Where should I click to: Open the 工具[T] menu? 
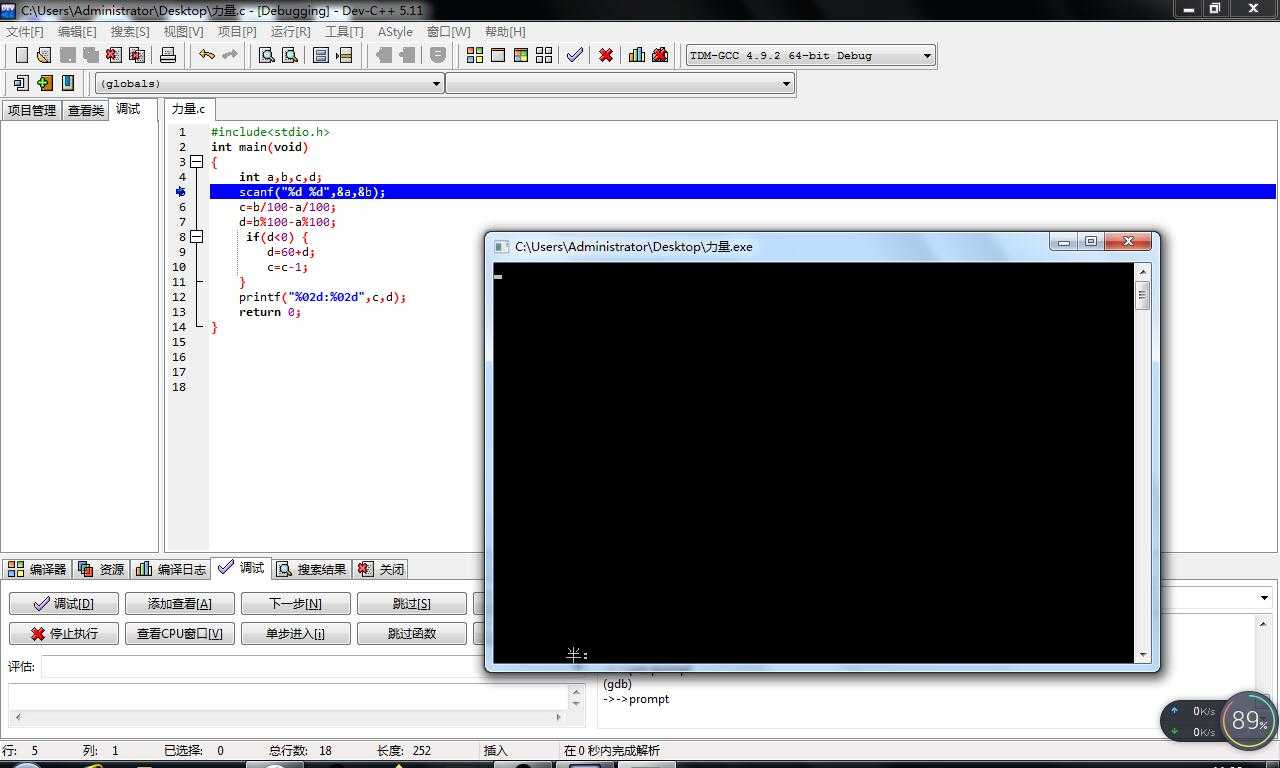[x=344, y=31]
